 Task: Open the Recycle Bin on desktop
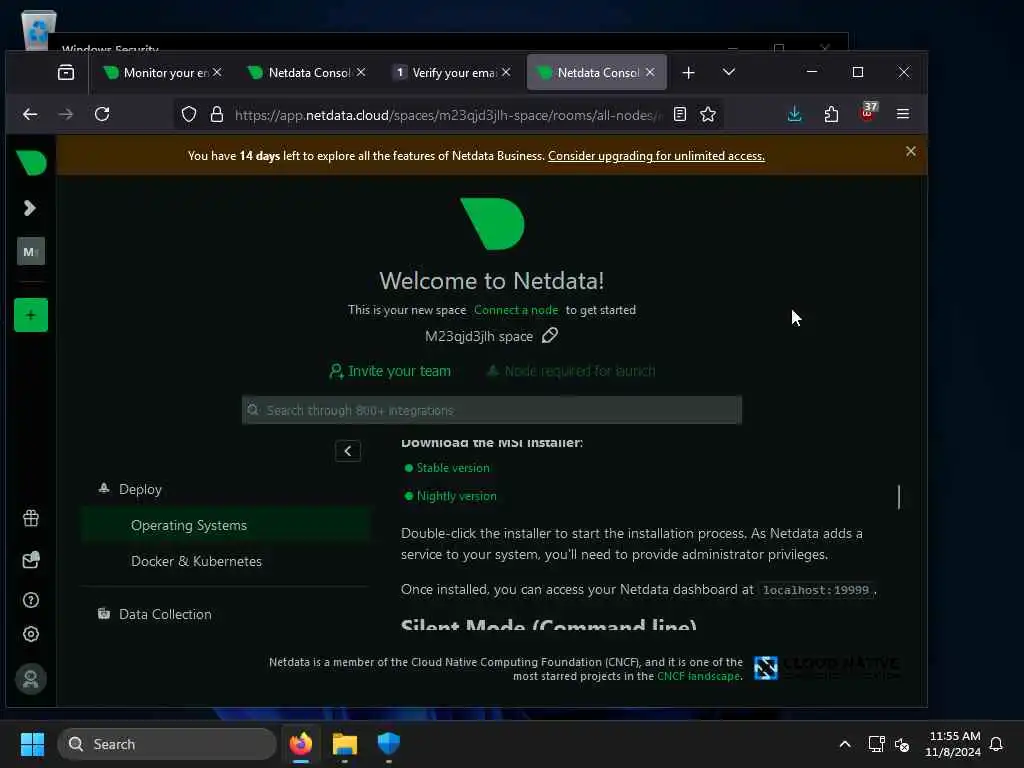click(x=39, y=29)
